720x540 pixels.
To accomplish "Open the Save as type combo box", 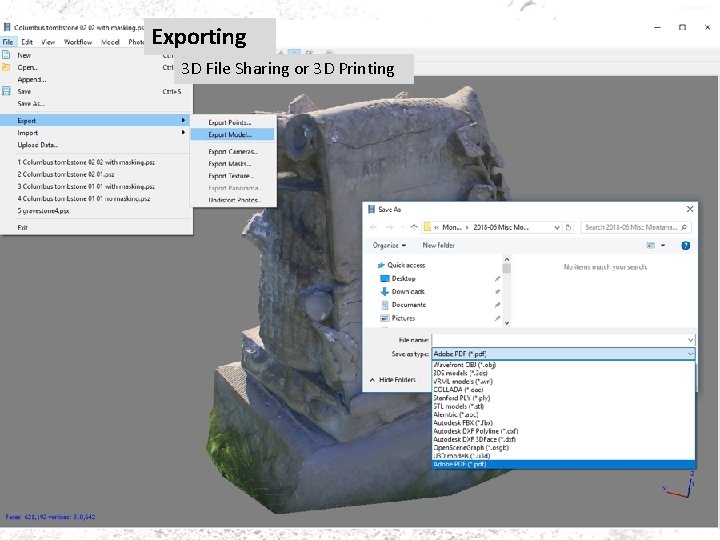I will click(563, 354).
